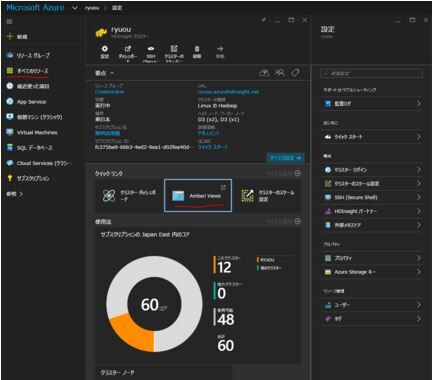Click the 削除 trash toolbar icon

pos(197,49)
